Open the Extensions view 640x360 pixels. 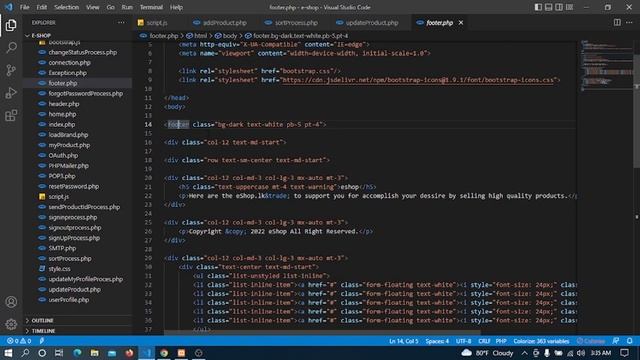(x=11, y=116)
